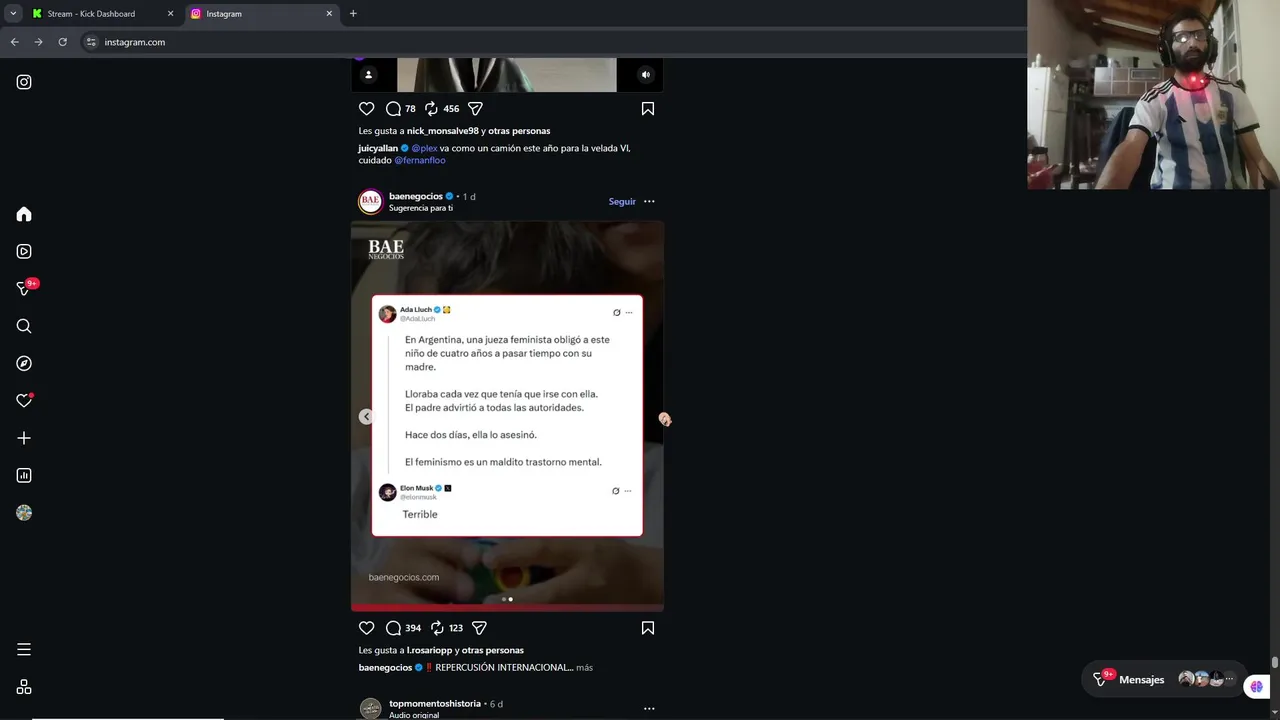Open direct messages icon in sidebar
Image resolution: width=1280 pixels, height=720 pixels.
pyautogui.click(x=24, y=288)
